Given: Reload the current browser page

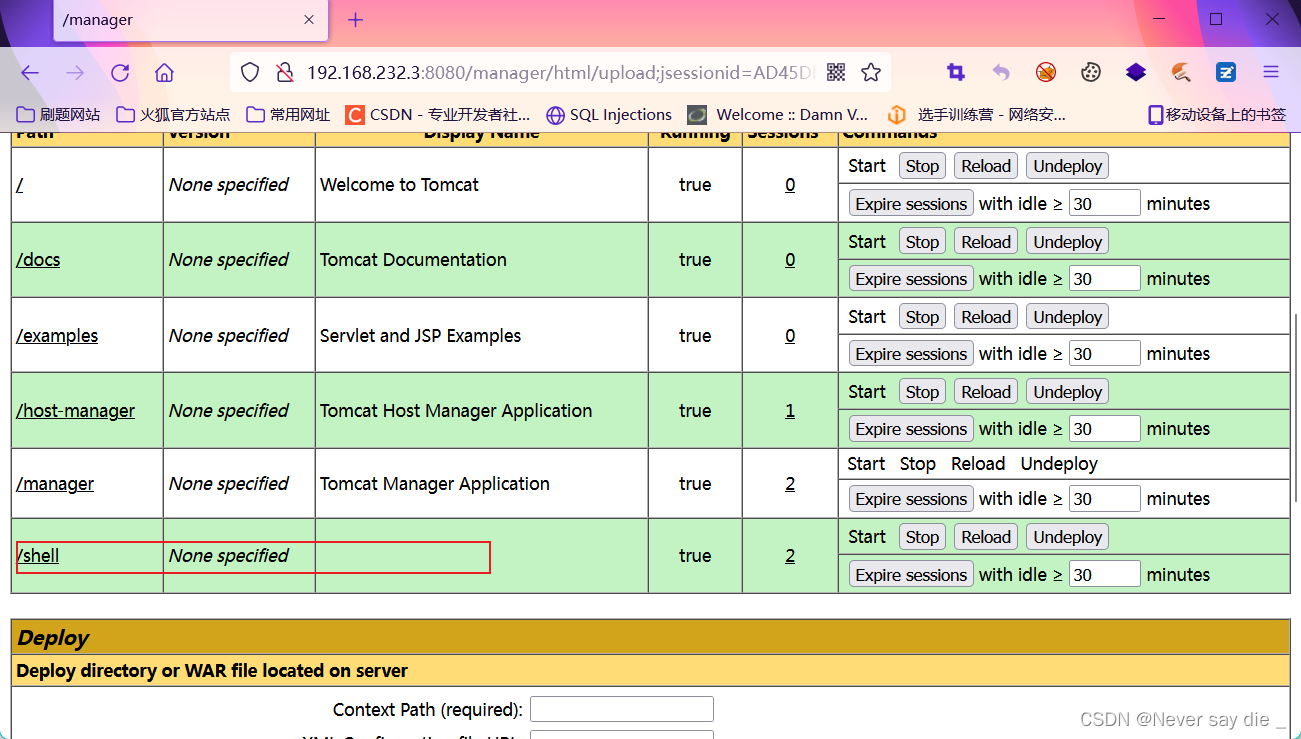Looking at the screenshot, I should tap(120, 72).
